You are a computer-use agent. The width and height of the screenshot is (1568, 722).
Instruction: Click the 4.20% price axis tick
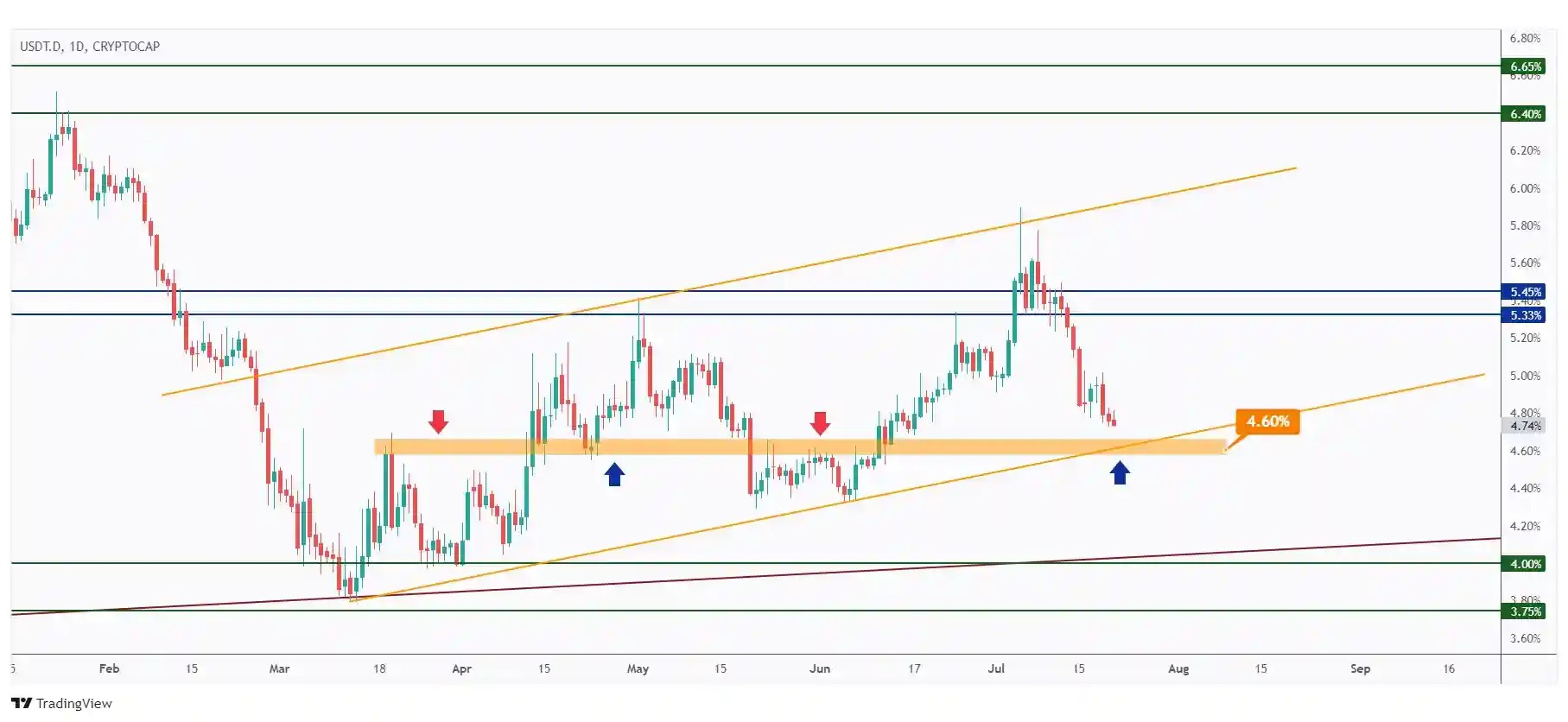click(x=1525, y=526)
